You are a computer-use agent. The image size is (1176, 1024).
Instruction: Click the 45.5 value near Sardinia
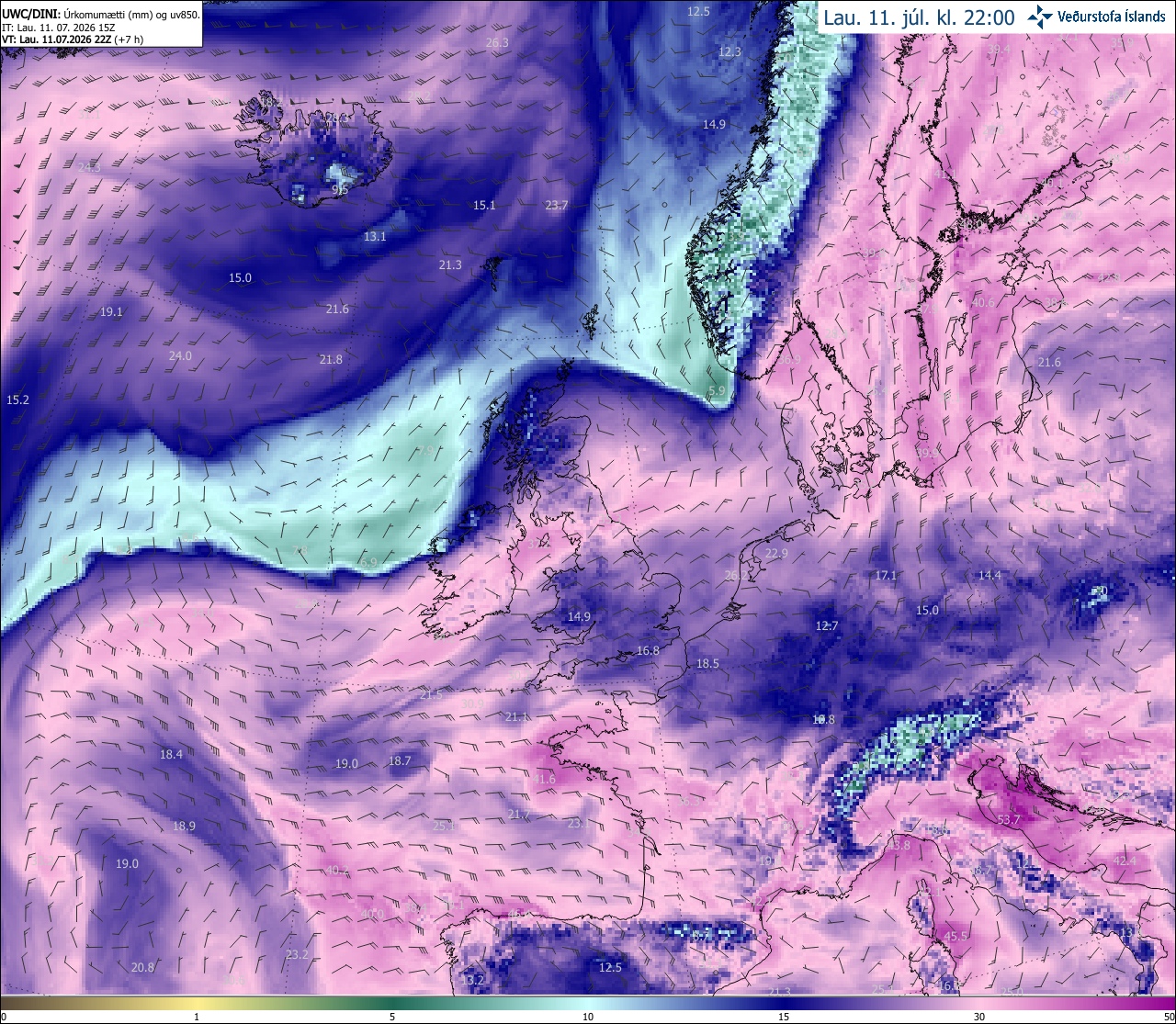956,936
